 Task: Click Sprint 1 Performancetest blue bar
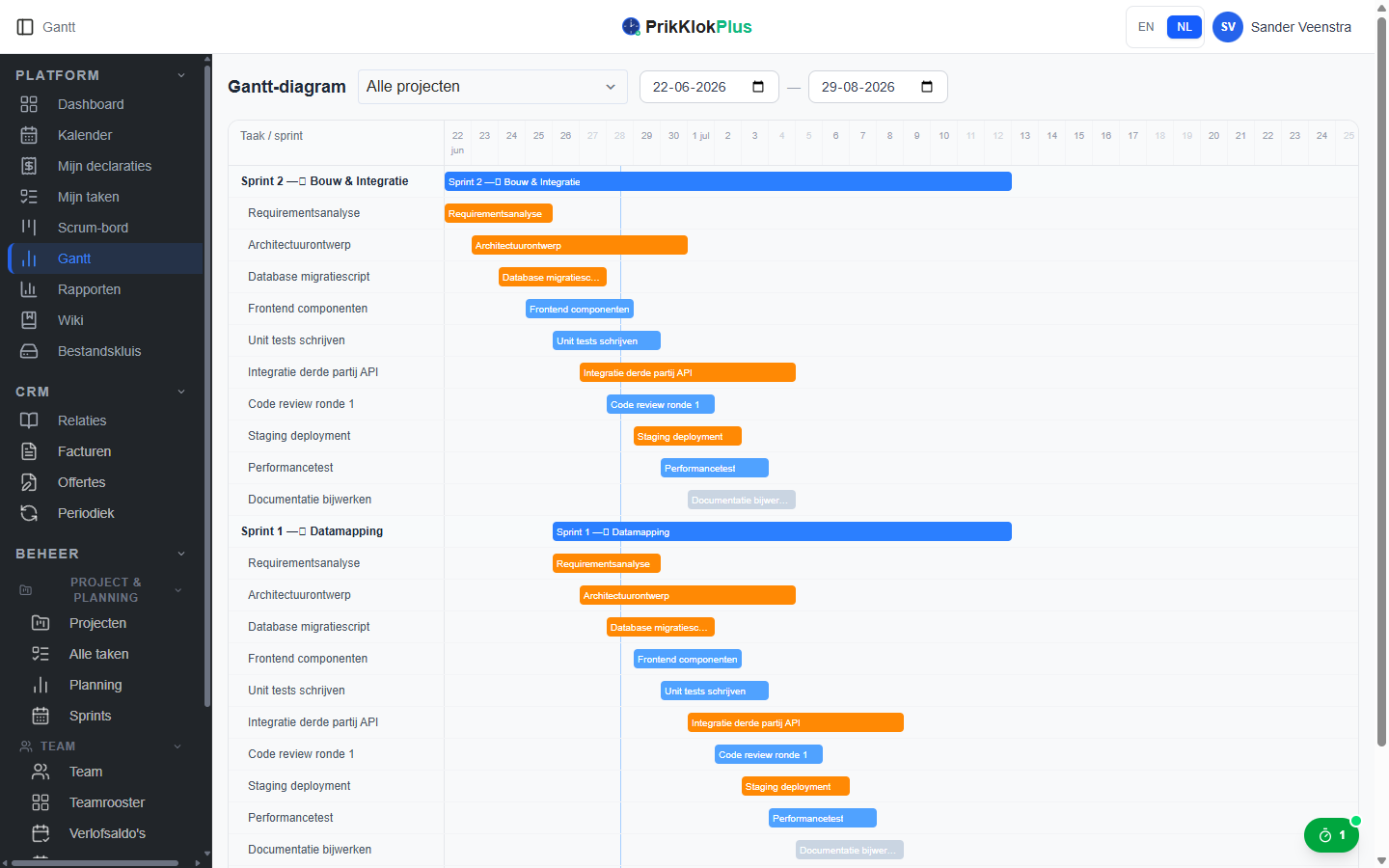823,818
